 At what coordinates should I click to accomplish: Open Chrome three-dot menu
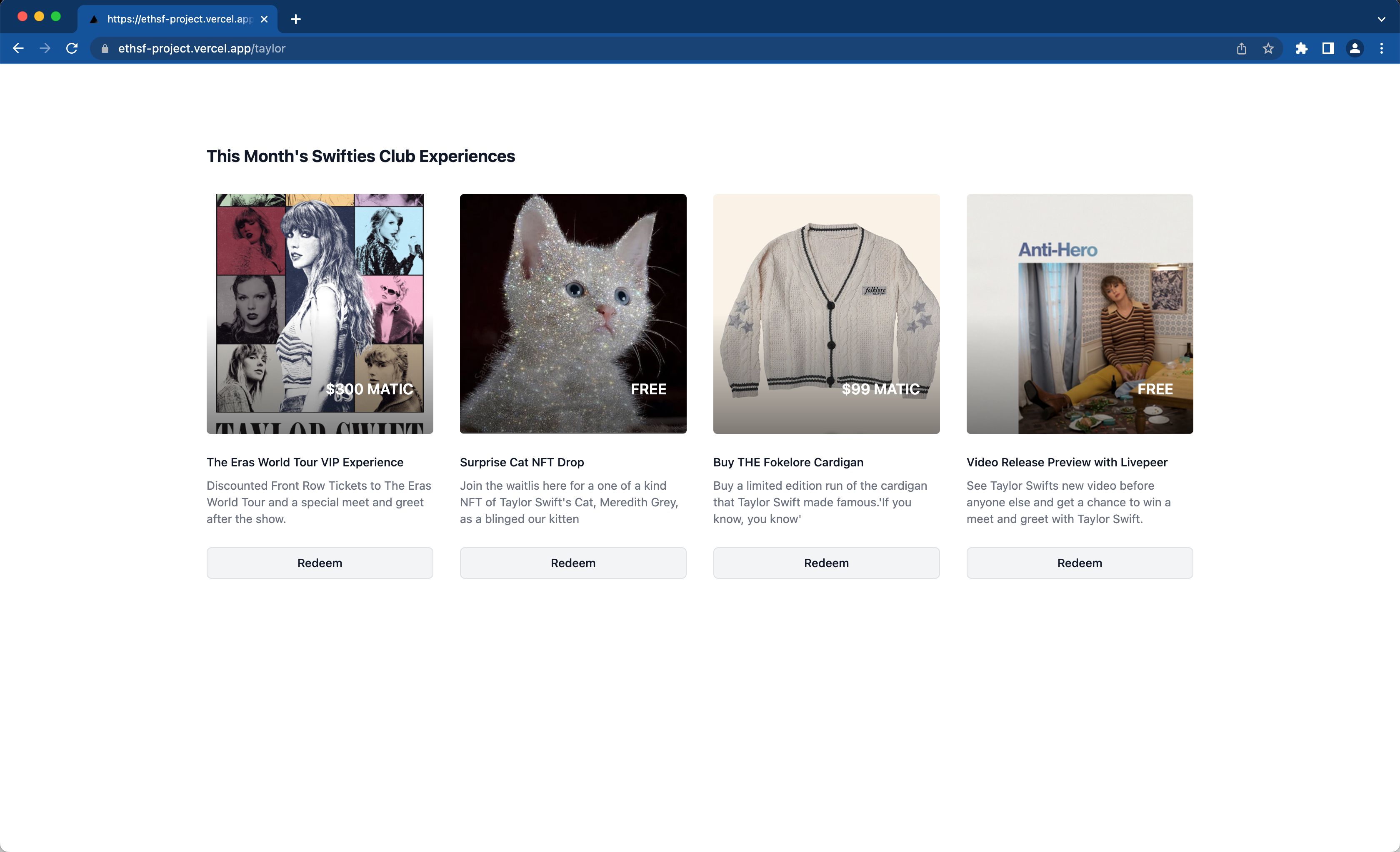coord(1382,49)
